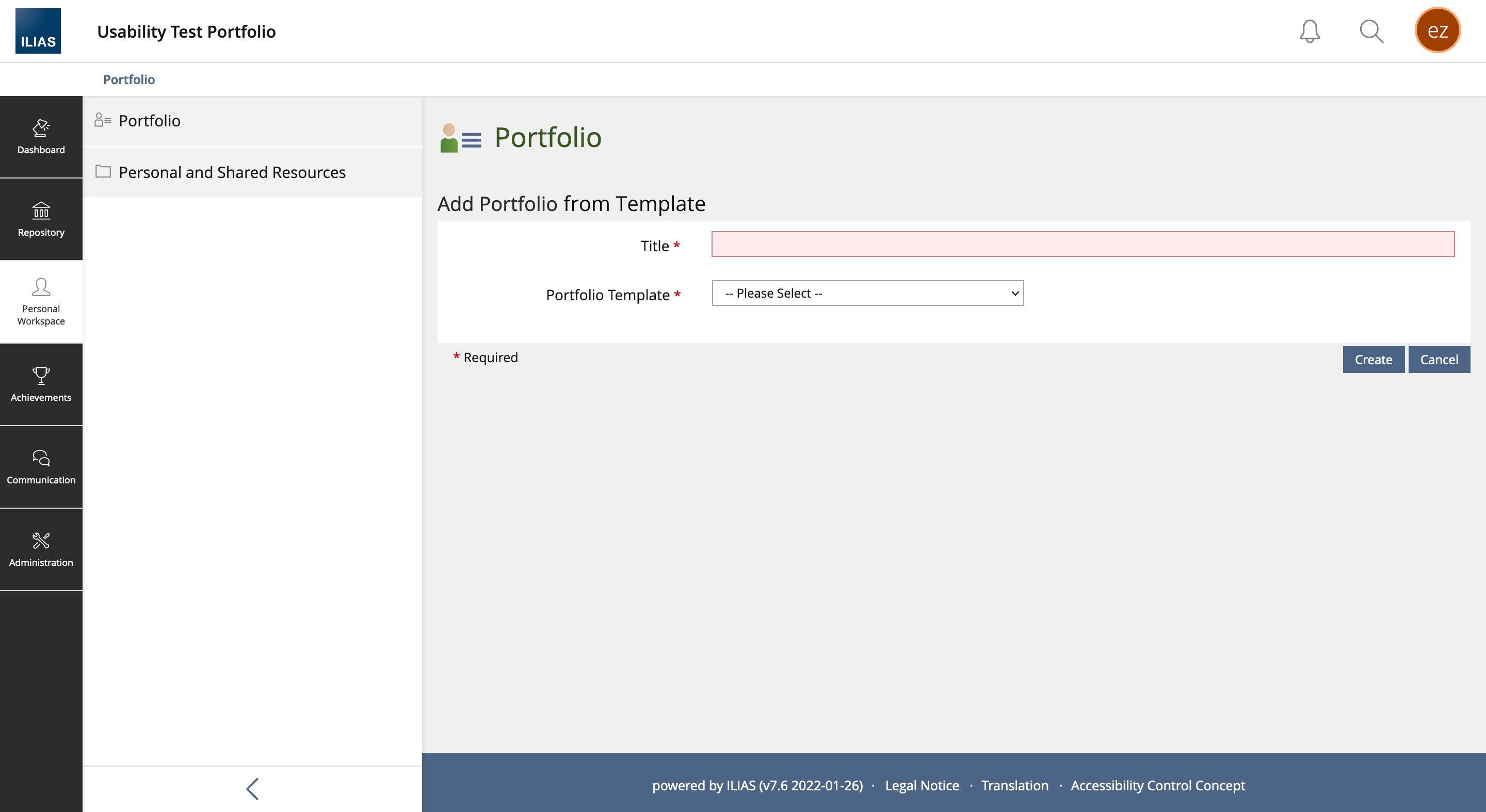1486x812 pixels.
Task: Open Achievements trophy menu
Action: pyautogui.click(x=41, y=384)
